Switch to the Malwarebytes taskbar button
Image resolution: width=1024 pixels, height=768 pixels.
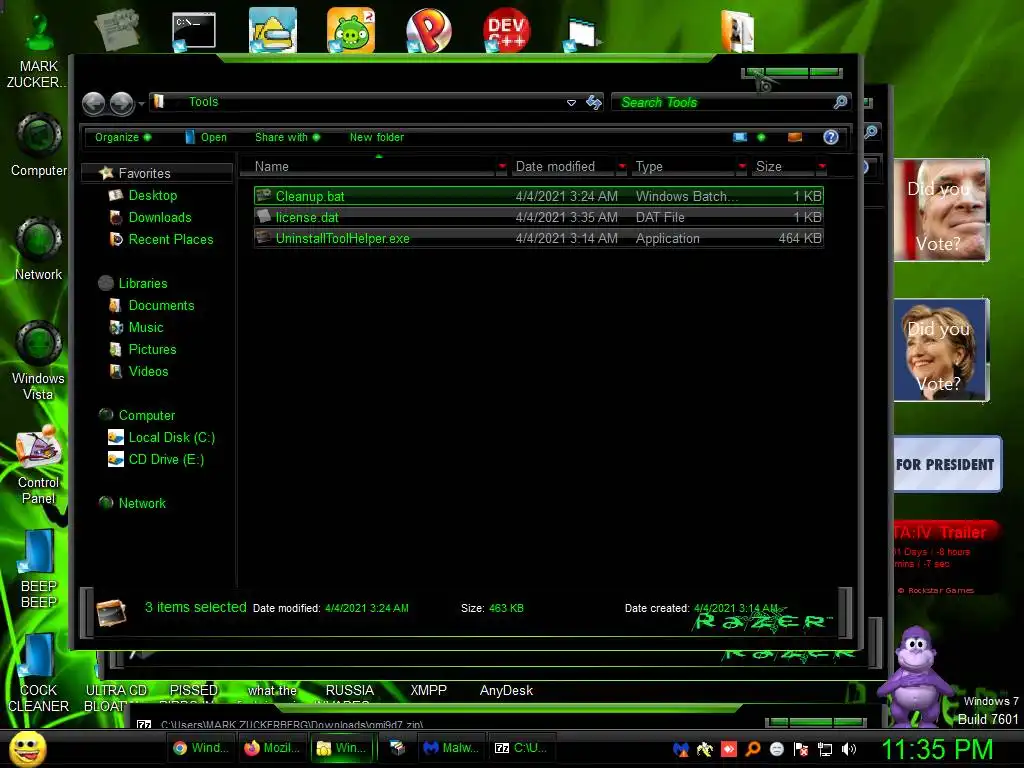tap(451, 748)
